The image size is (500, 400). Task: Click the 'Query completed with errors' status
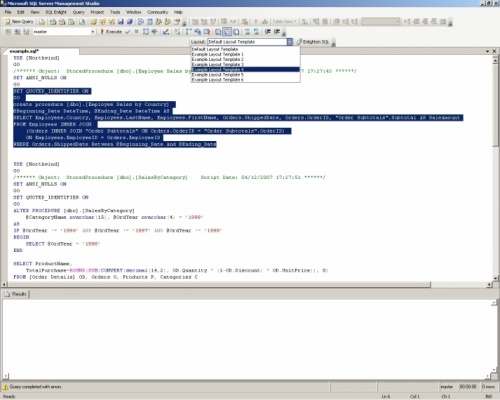[x=35, y=387]
